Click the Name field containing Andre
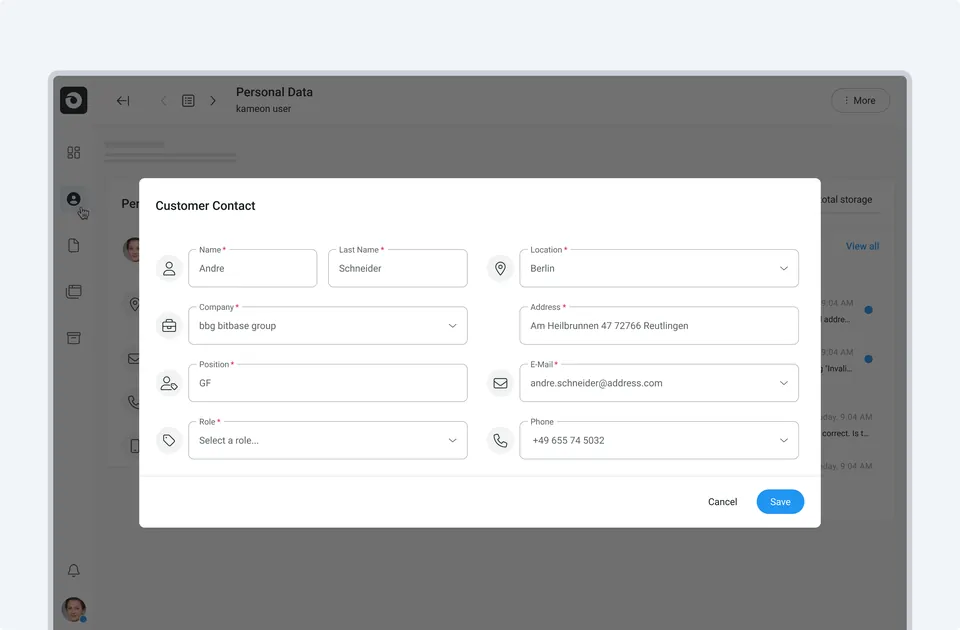This screenshot has width=960, height=630. [253, 268]
